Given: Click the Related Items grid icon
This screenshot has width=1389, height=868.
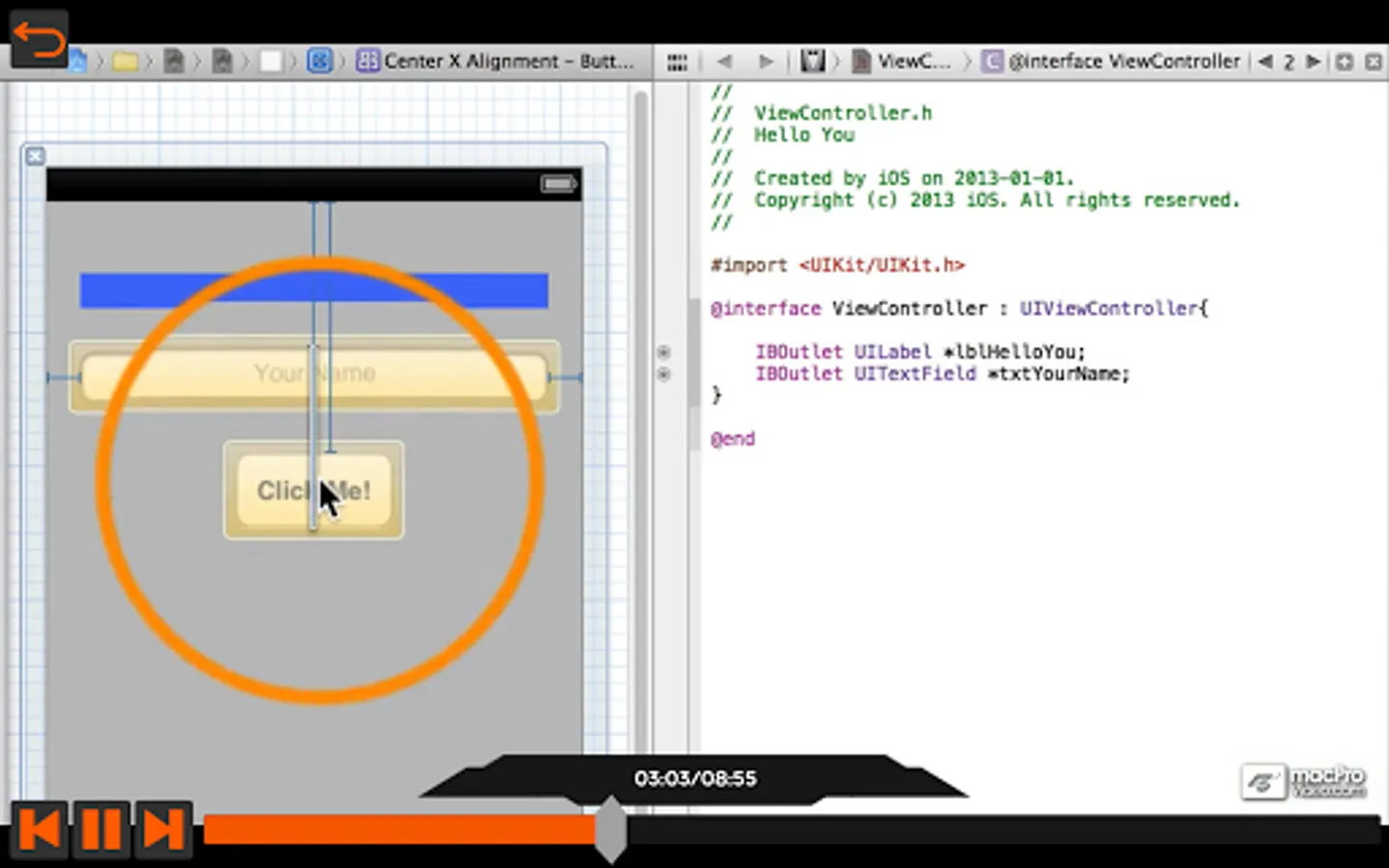Looking at the screenshot, I should (x=676, y=61).
